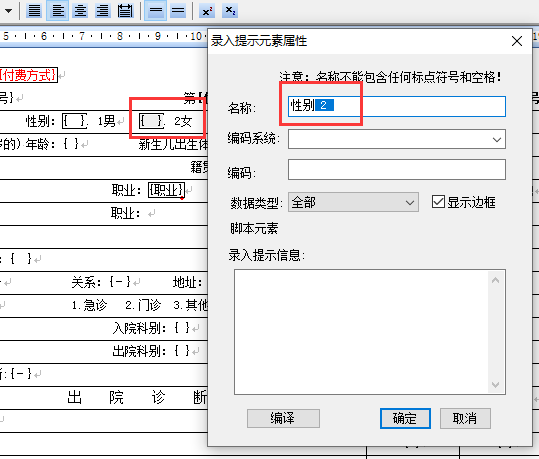Apply left text alignment
Screen dimensions: 539x459
57,11
